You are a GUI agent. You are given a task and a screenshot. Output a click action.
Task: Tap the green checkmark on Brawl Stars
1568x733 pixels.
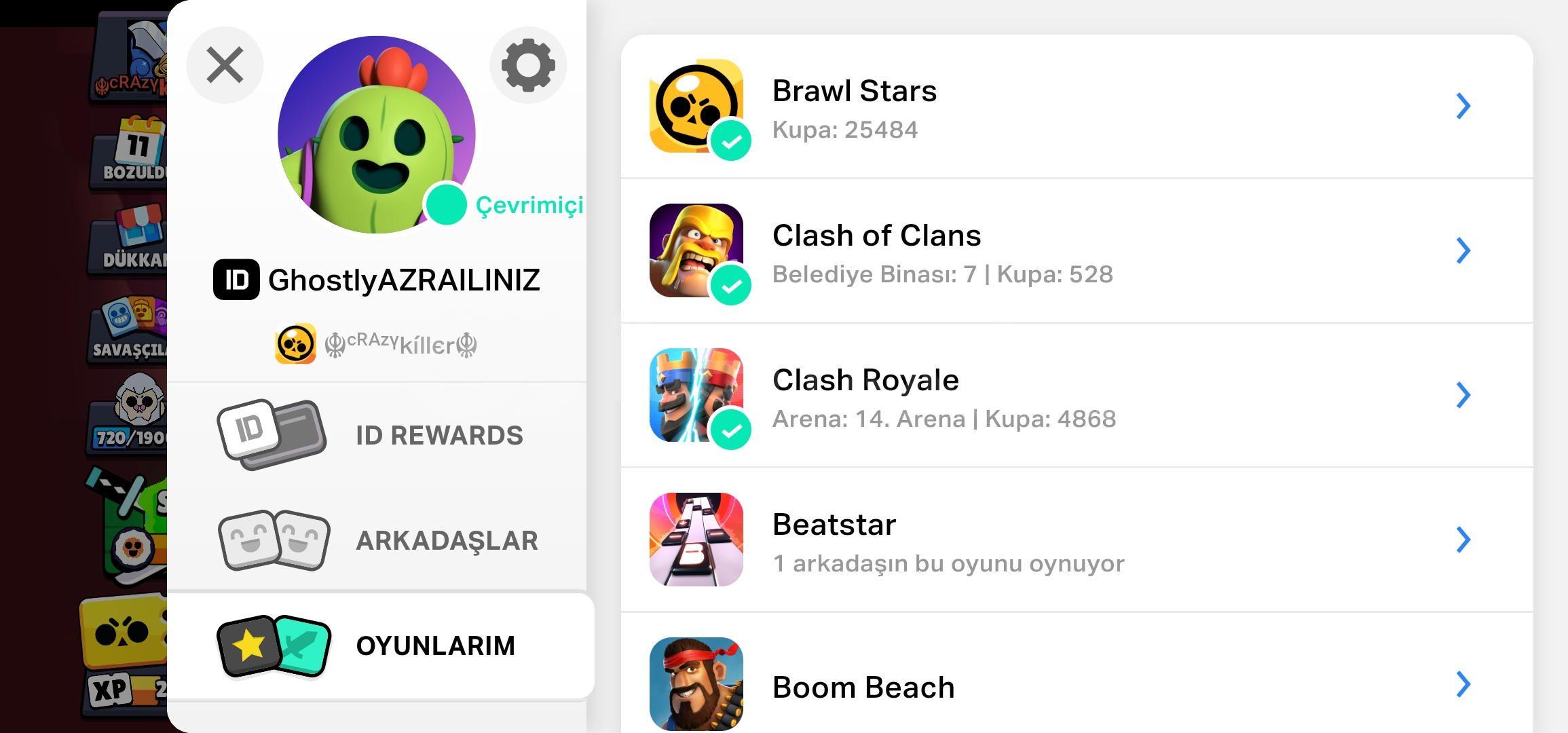tap(731, 141)
